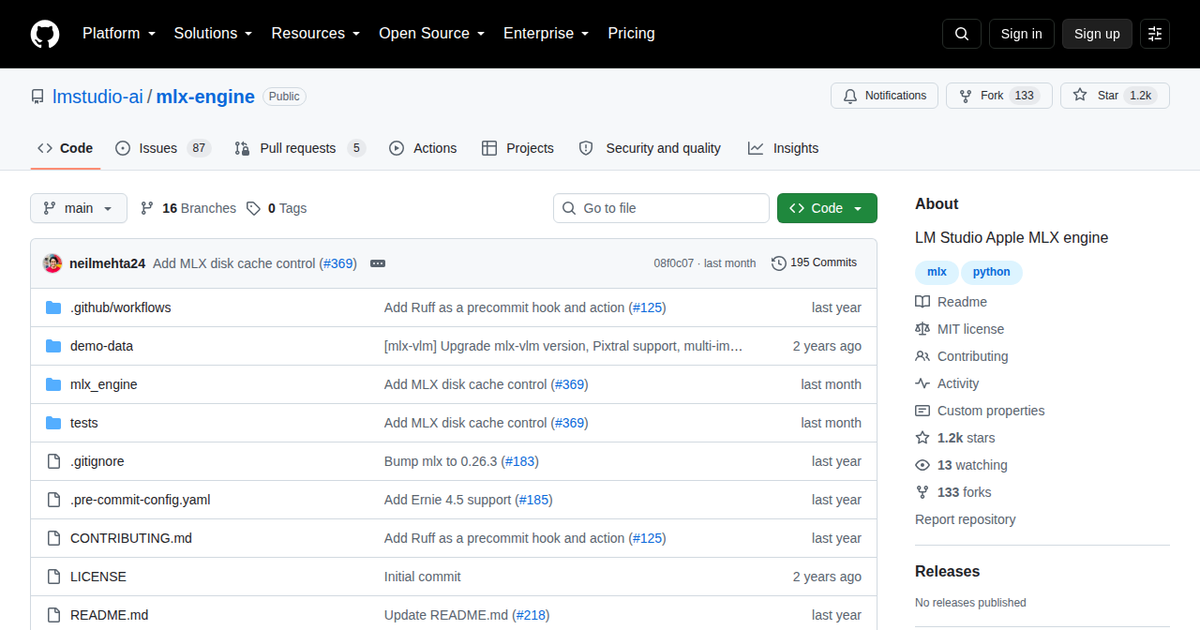1200x630 pixels.
Task: Open the lmstudio-ai owner link
Action: (98, 97)
